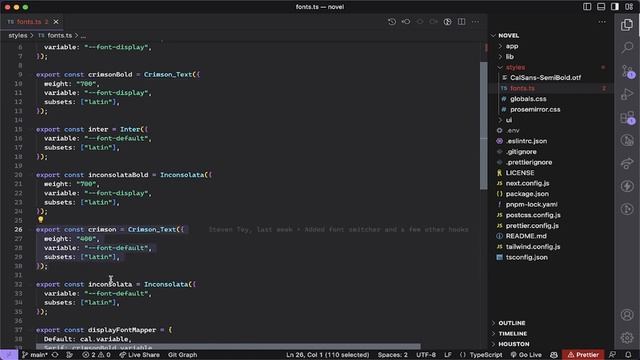The width and height of the screenshot is (640, 360).
Task: Open Customize Layout icon in title bar
Action: click(629, 7)
